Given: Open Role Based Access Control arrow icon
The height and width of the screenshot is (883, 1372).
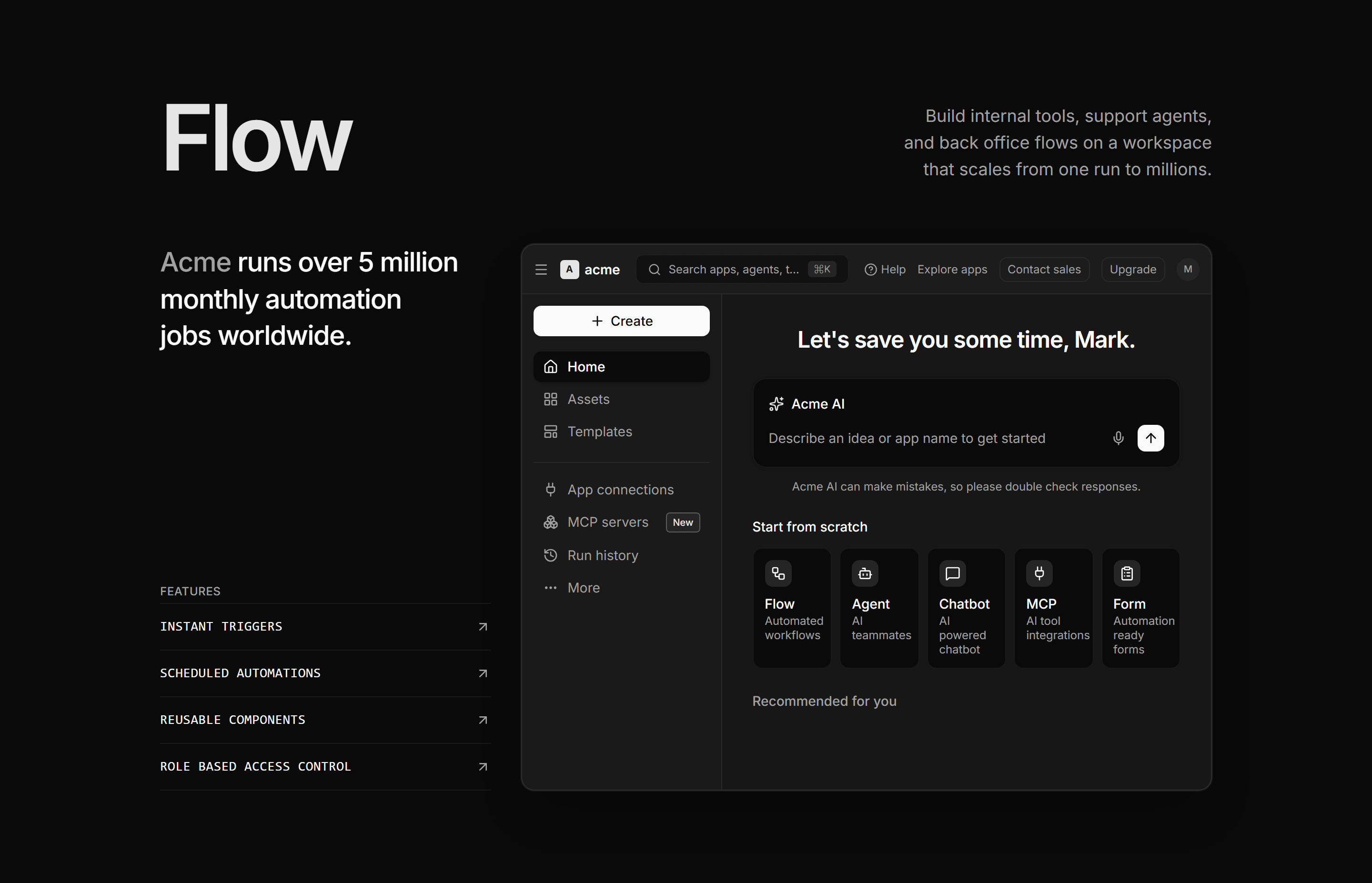Looking at the screenshot, I should [x=483, y=767].
